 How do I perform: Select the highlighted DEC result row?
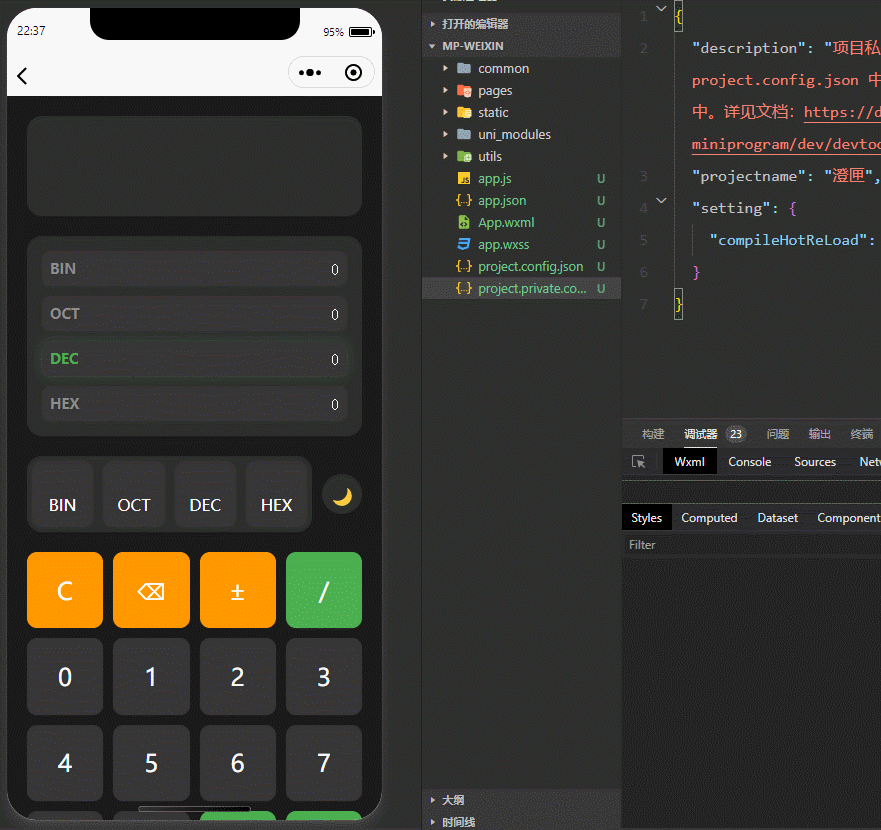tap(194, 359)
